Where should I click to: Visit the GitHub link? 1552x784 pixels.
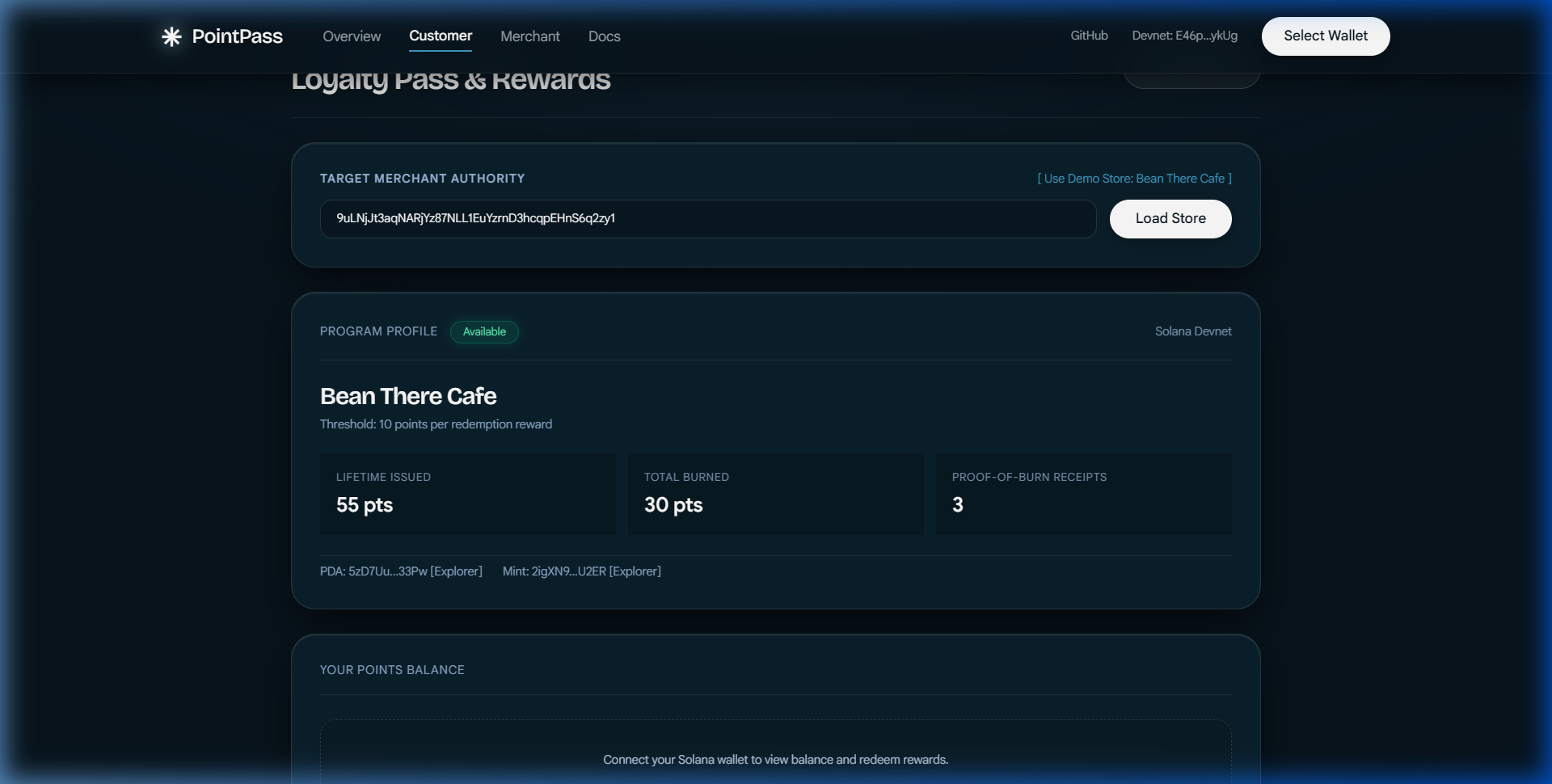tap(1089, 36)
